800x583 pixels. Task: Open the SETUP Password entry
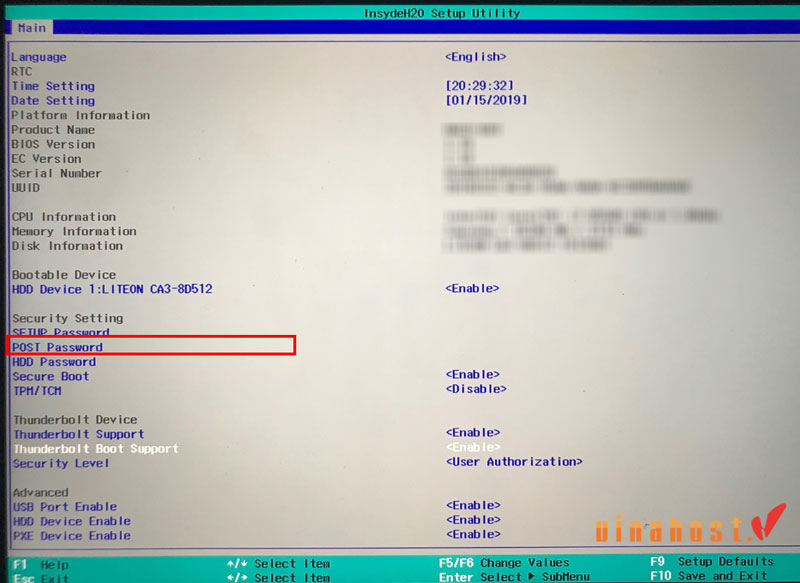click(61, 332)
